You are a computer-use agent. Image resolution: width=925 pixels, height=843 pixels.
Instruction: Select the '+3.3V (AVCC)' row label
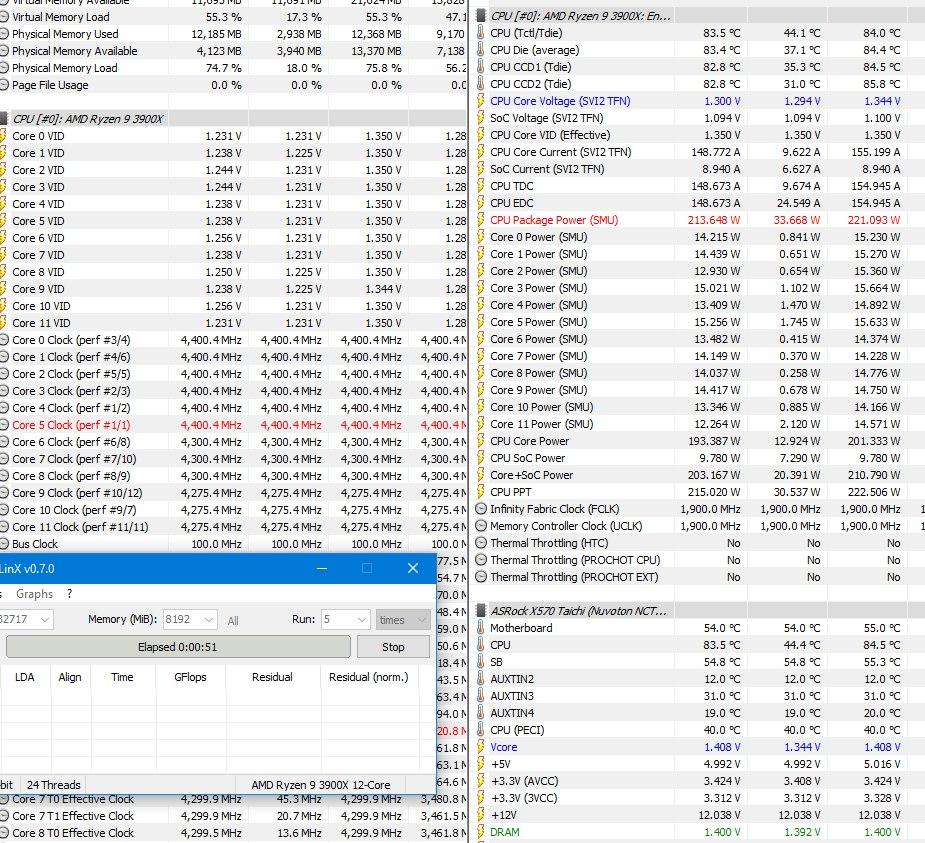(524, 781)
